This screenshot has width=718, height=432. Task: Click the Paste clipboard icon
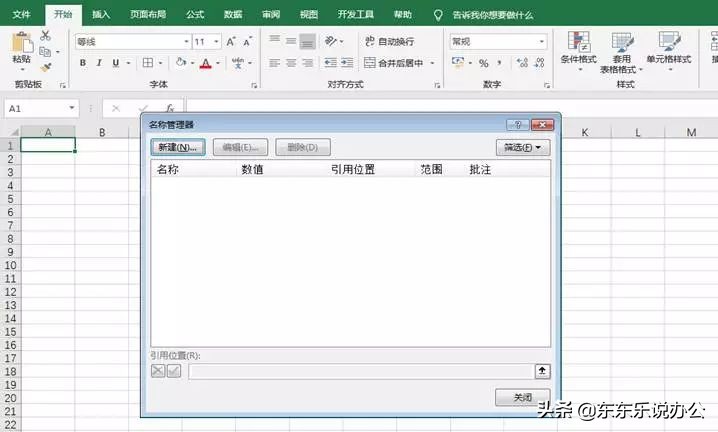(x=21, y=43)
